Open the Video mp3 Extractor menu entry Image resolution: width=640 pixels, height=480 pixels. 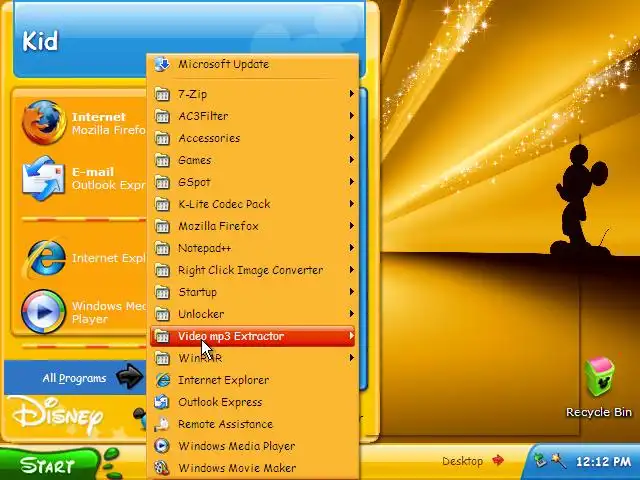pyautogui.click(x=253, y=336)
